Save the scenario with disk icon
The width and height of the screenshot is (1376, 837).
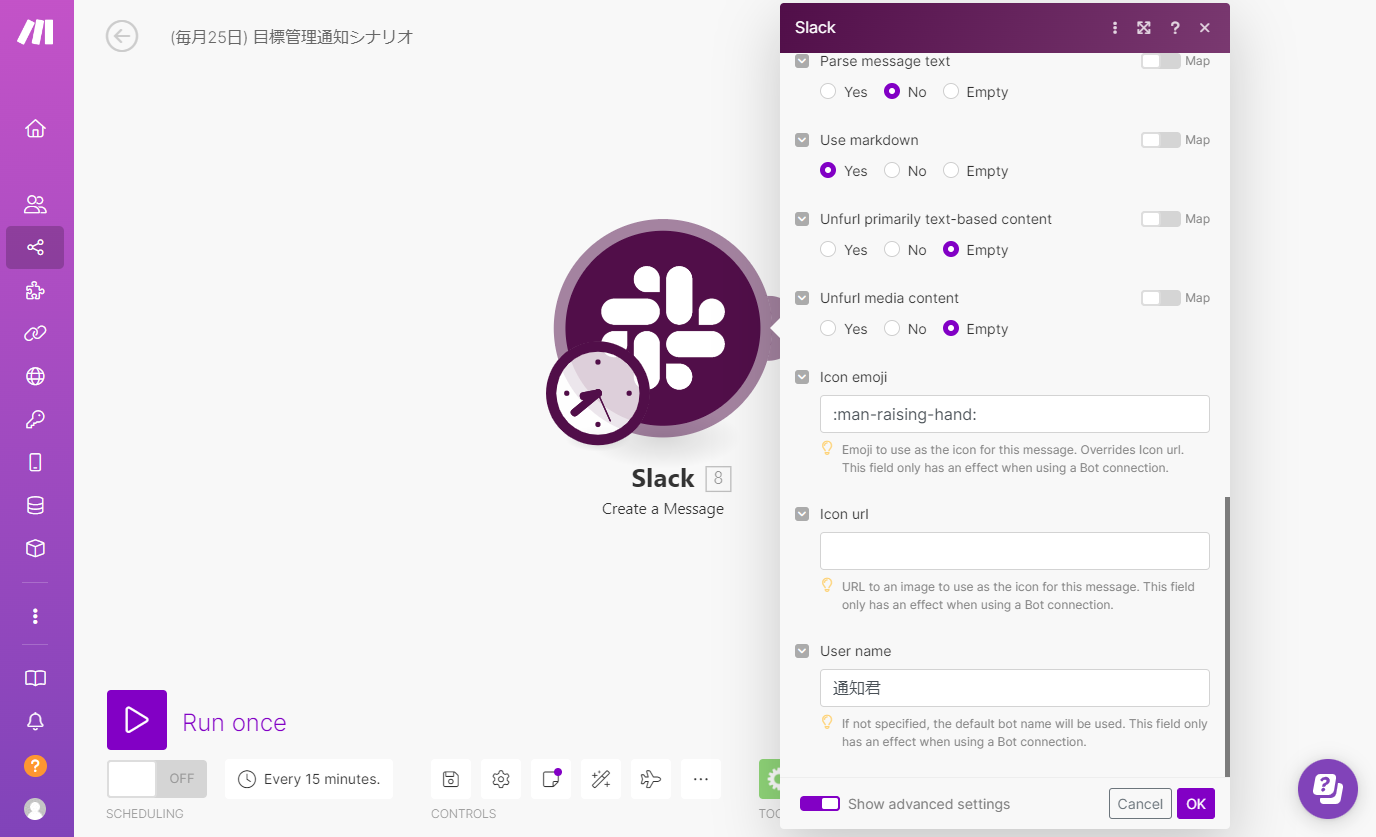point(451,779)
